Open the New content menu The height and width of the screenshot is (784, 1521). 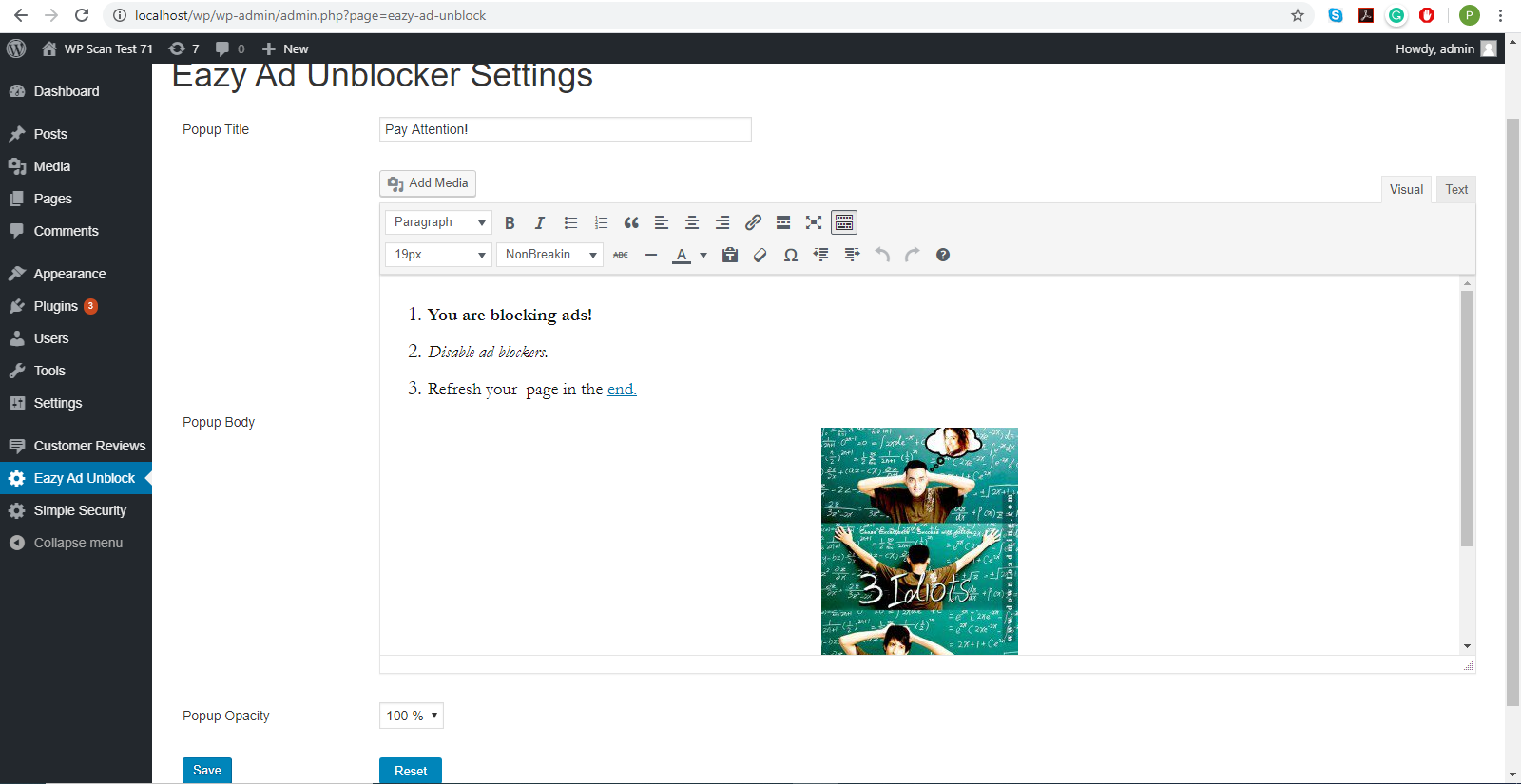[284, 48]
